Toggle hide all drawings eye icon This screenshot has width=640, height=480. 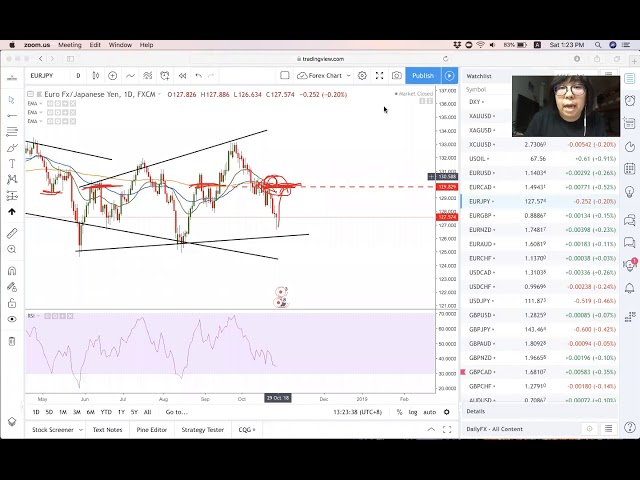pyautogui.click(x=12, y=319)
